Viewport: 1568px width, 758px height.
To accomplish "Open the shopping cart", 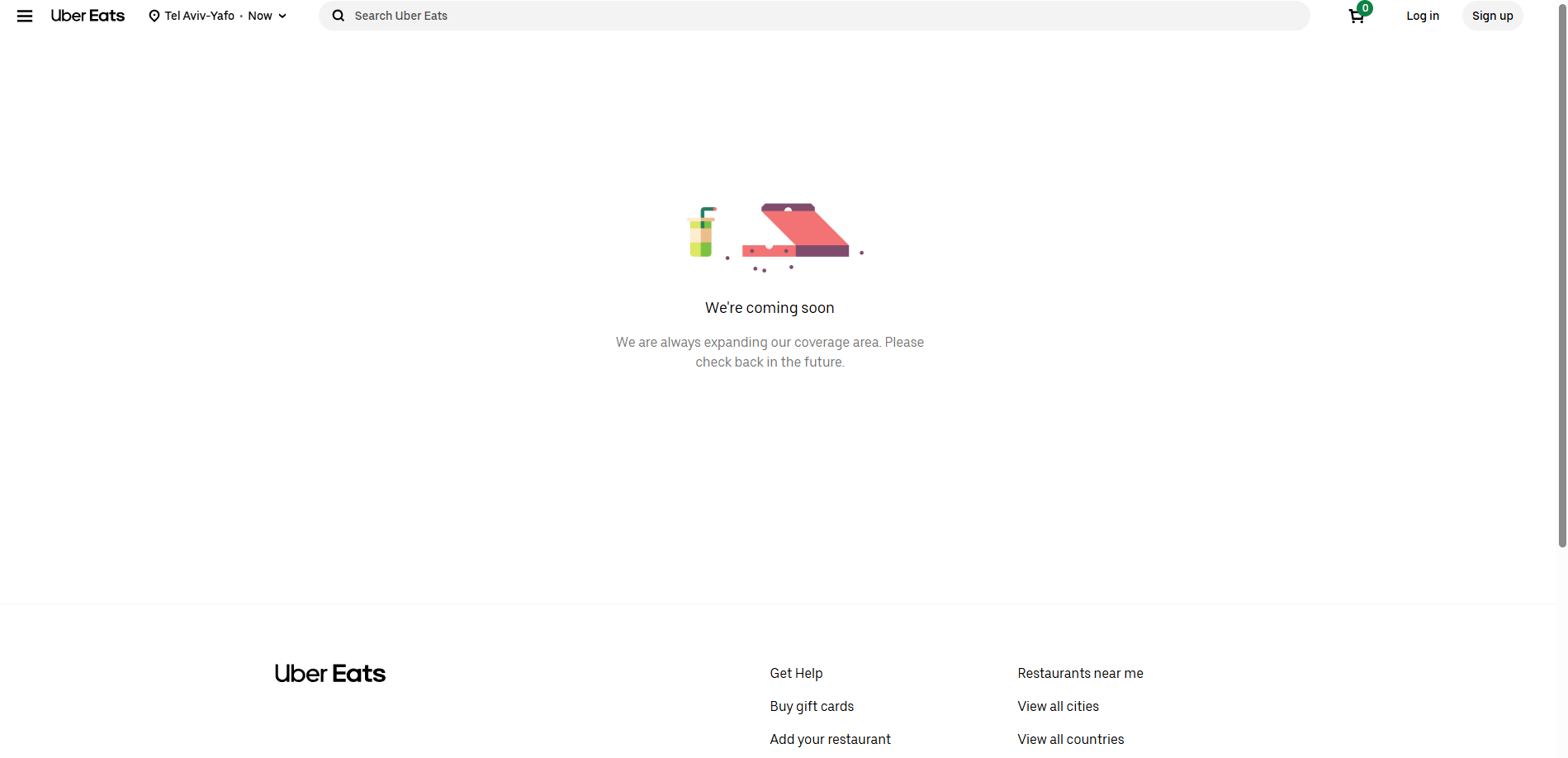I will (1357, 16).
